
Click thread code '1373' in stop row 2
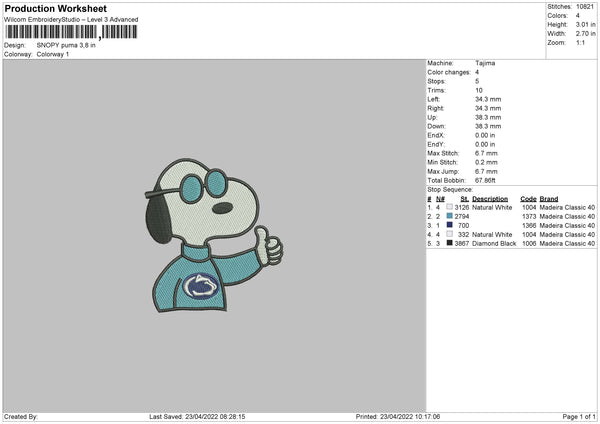[529, 217]
